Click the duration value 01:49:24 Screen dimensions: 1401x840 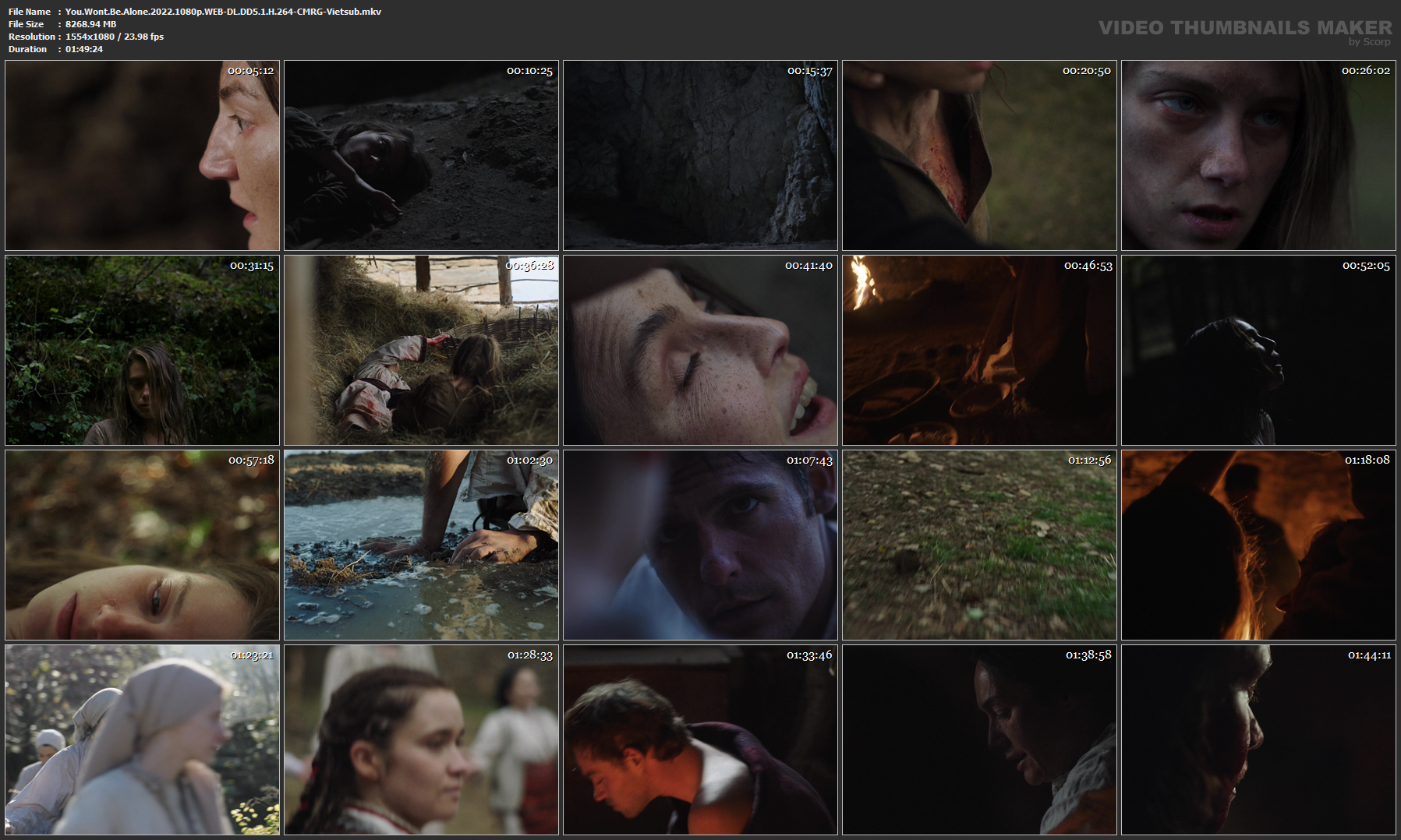coord(84,49)
